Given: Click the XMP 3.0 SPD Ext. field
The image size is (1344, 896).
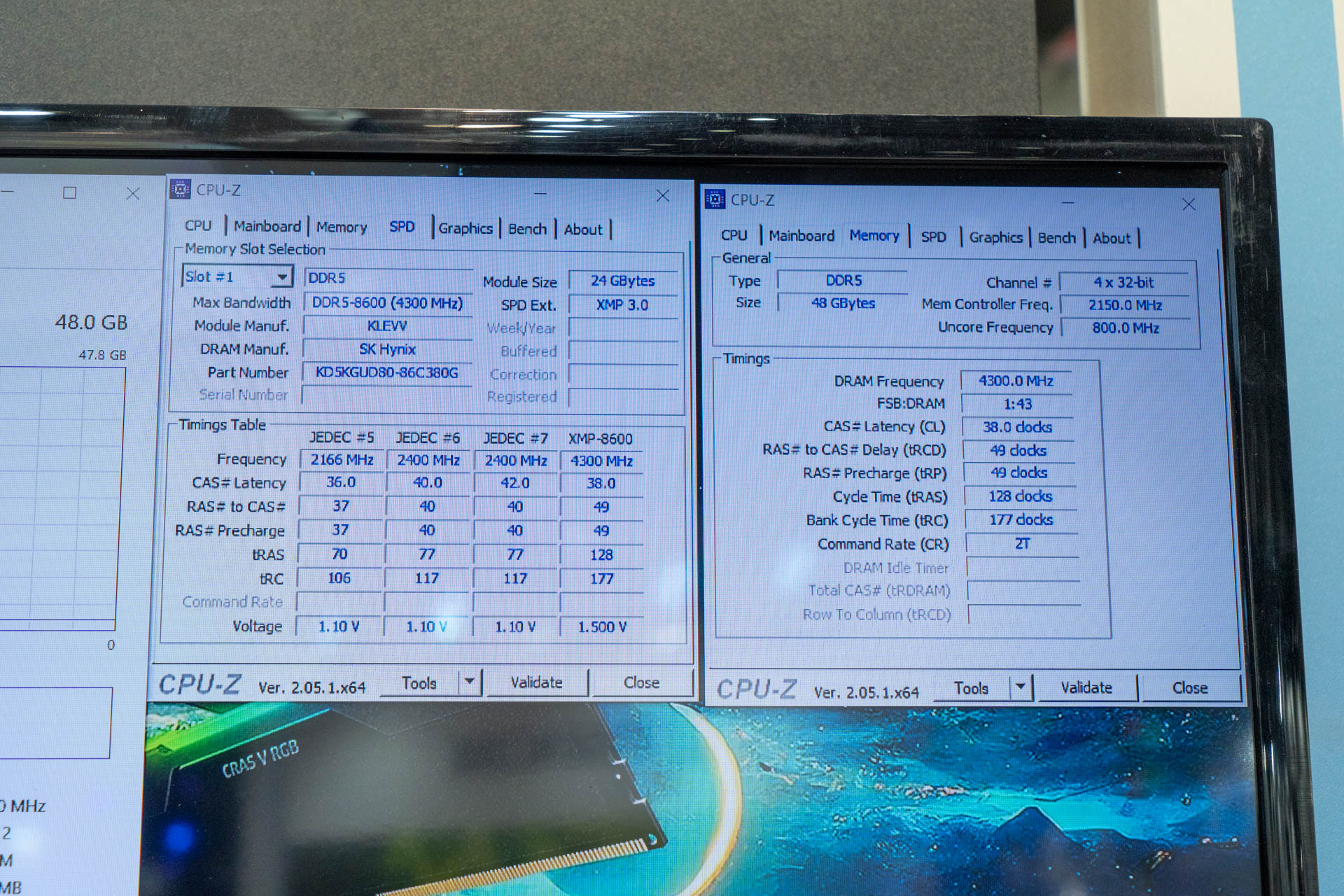Looking at the screenshot, I should coord(623,305).
